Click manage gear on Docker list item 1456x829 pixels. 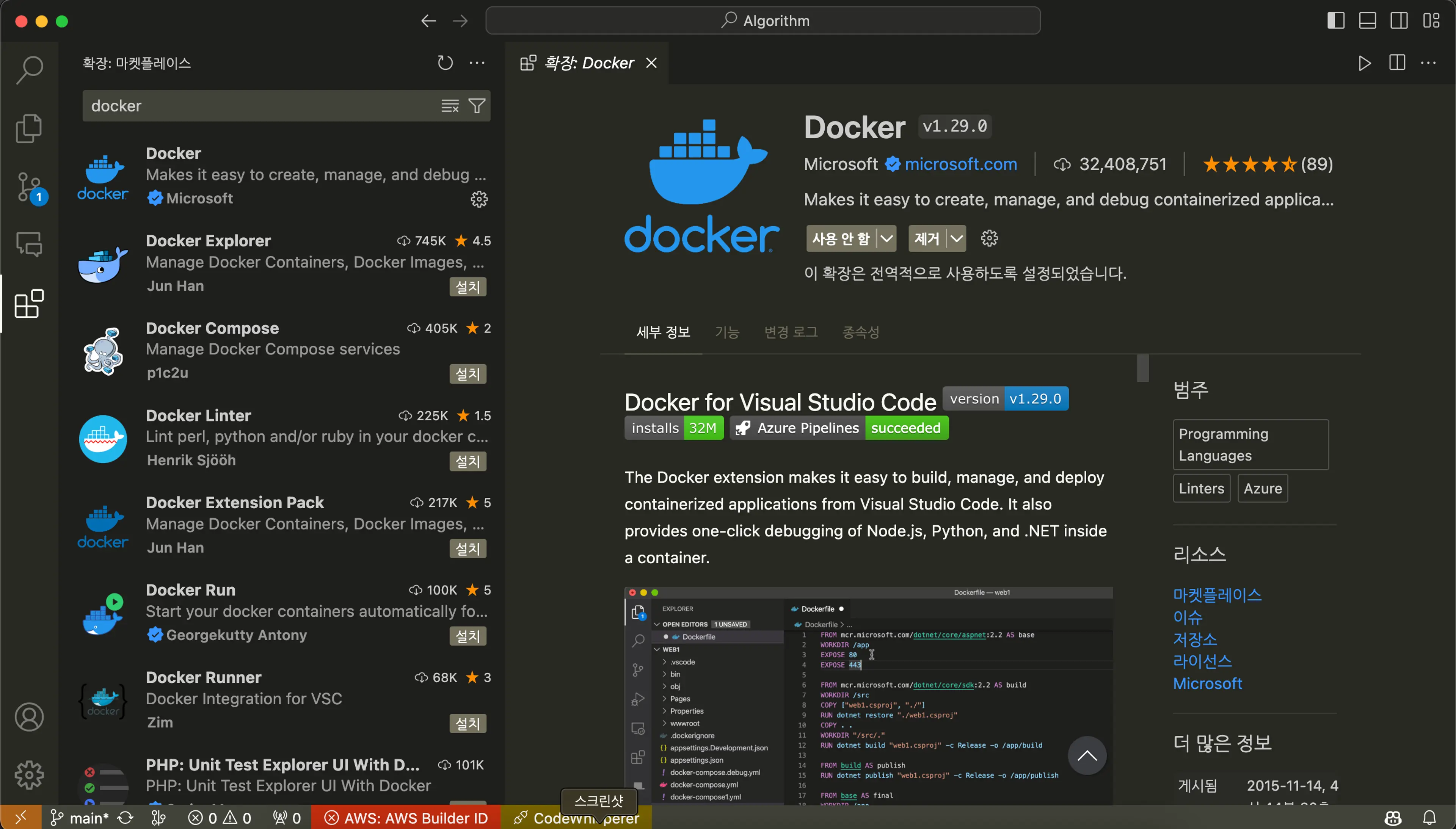[479, 199]
